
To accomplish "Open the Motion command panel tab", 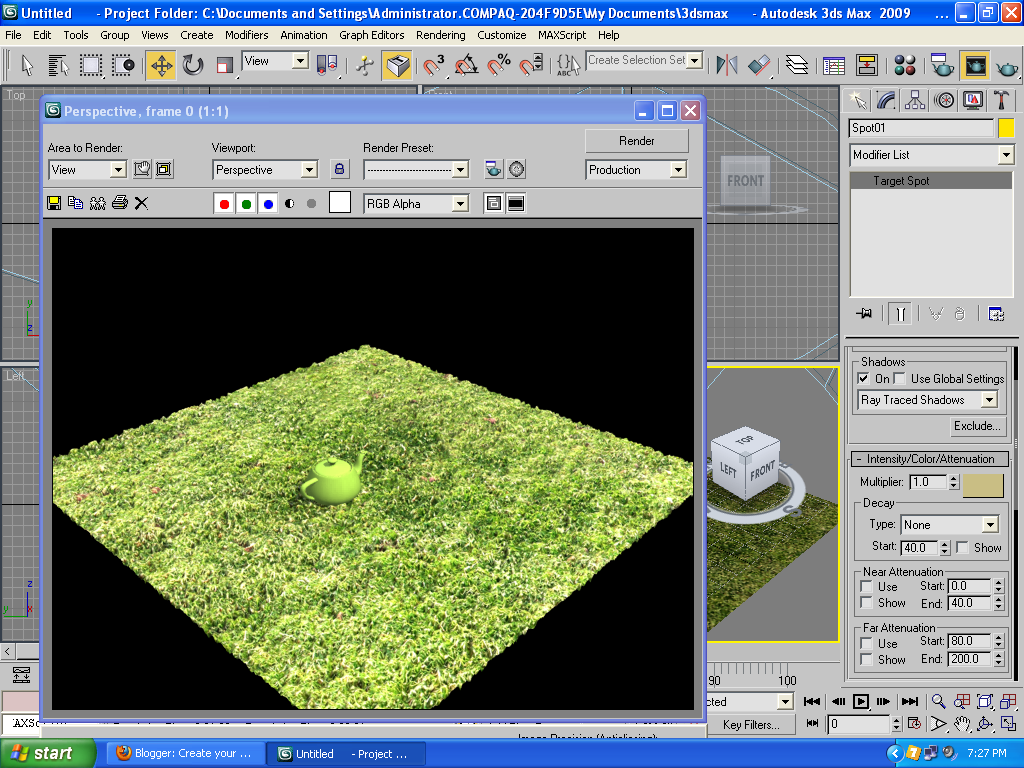I will (944, 100).
